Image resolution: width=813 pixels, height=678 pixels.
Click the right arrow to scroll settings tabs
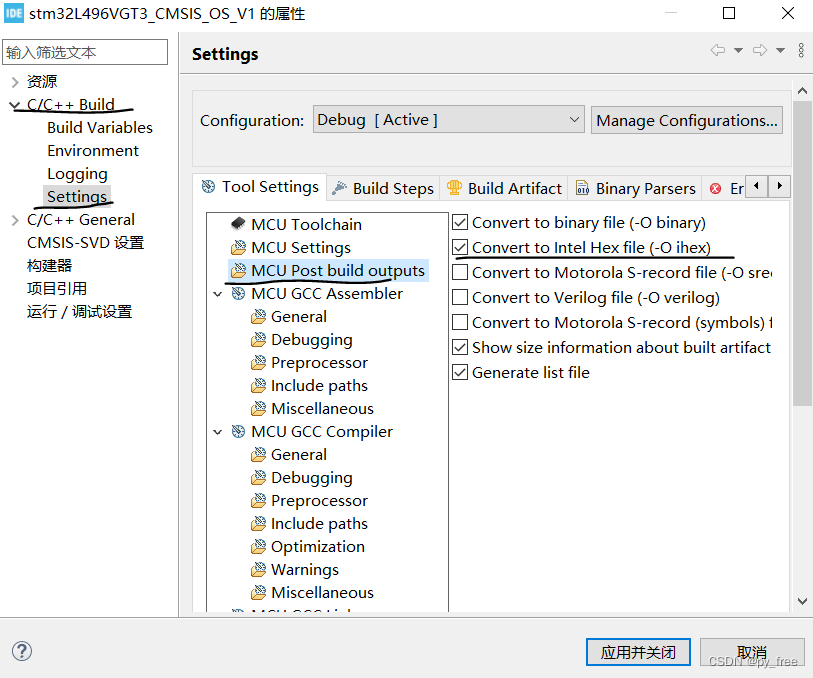click(x=779, y=186)
